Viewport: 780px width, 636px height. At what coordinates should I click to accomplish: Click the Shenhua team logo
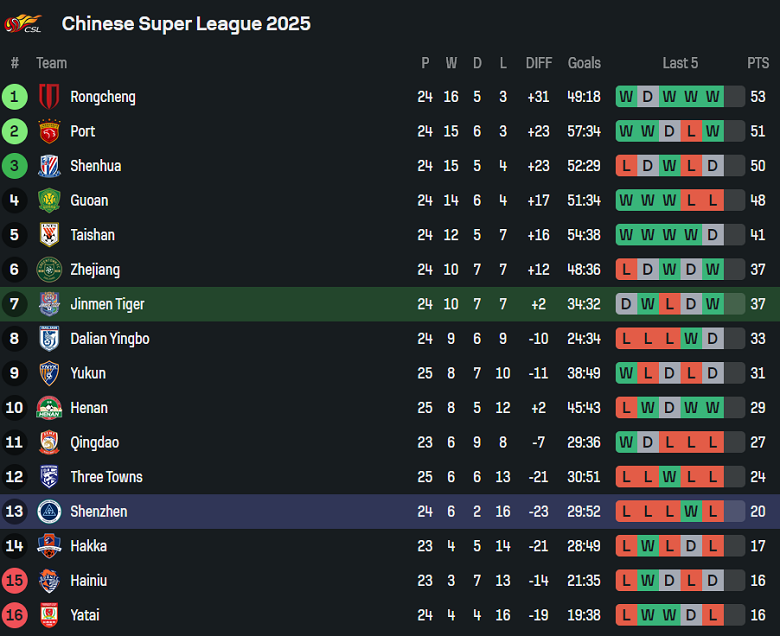(x=49, y=166)
